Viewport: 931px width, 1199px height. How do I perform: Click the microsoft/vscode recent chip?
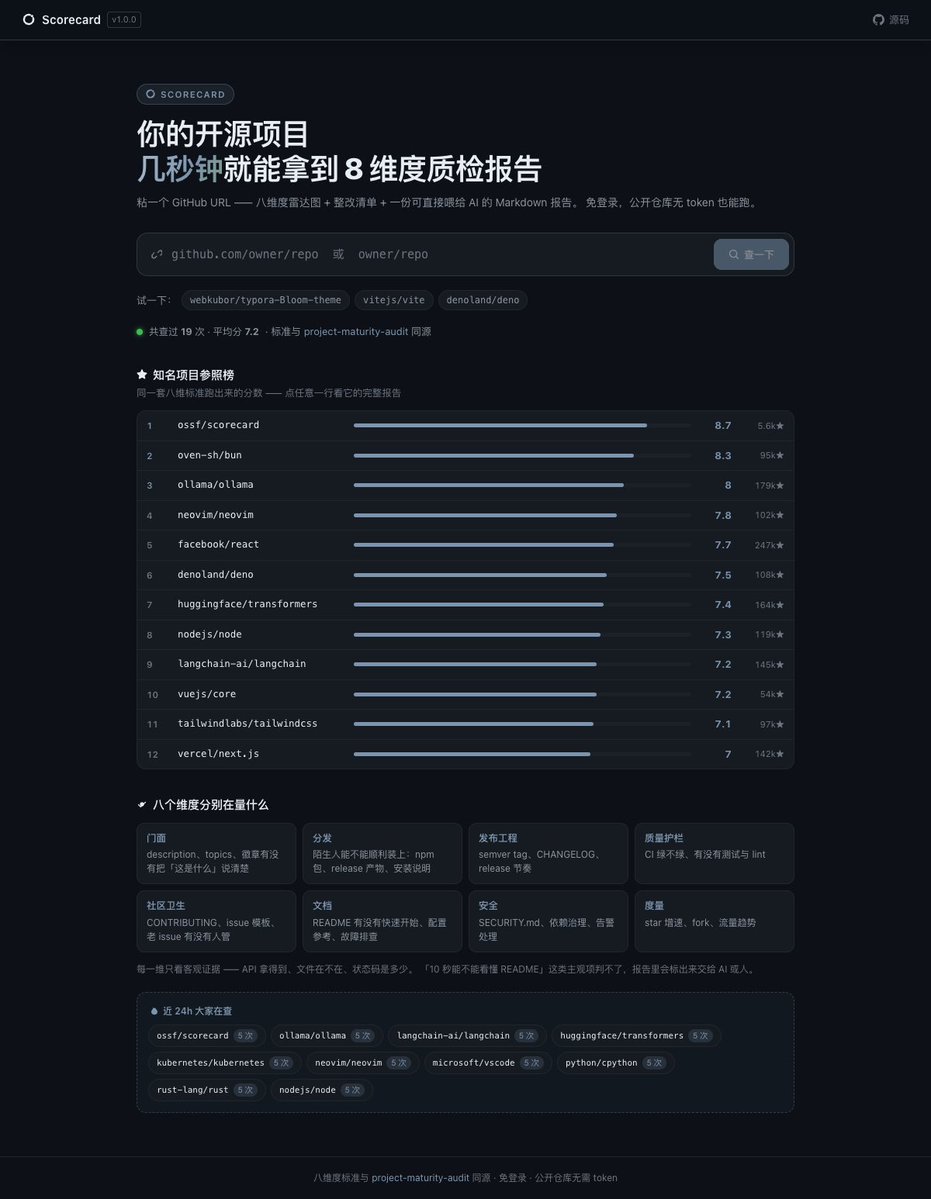coord(488,1063)
